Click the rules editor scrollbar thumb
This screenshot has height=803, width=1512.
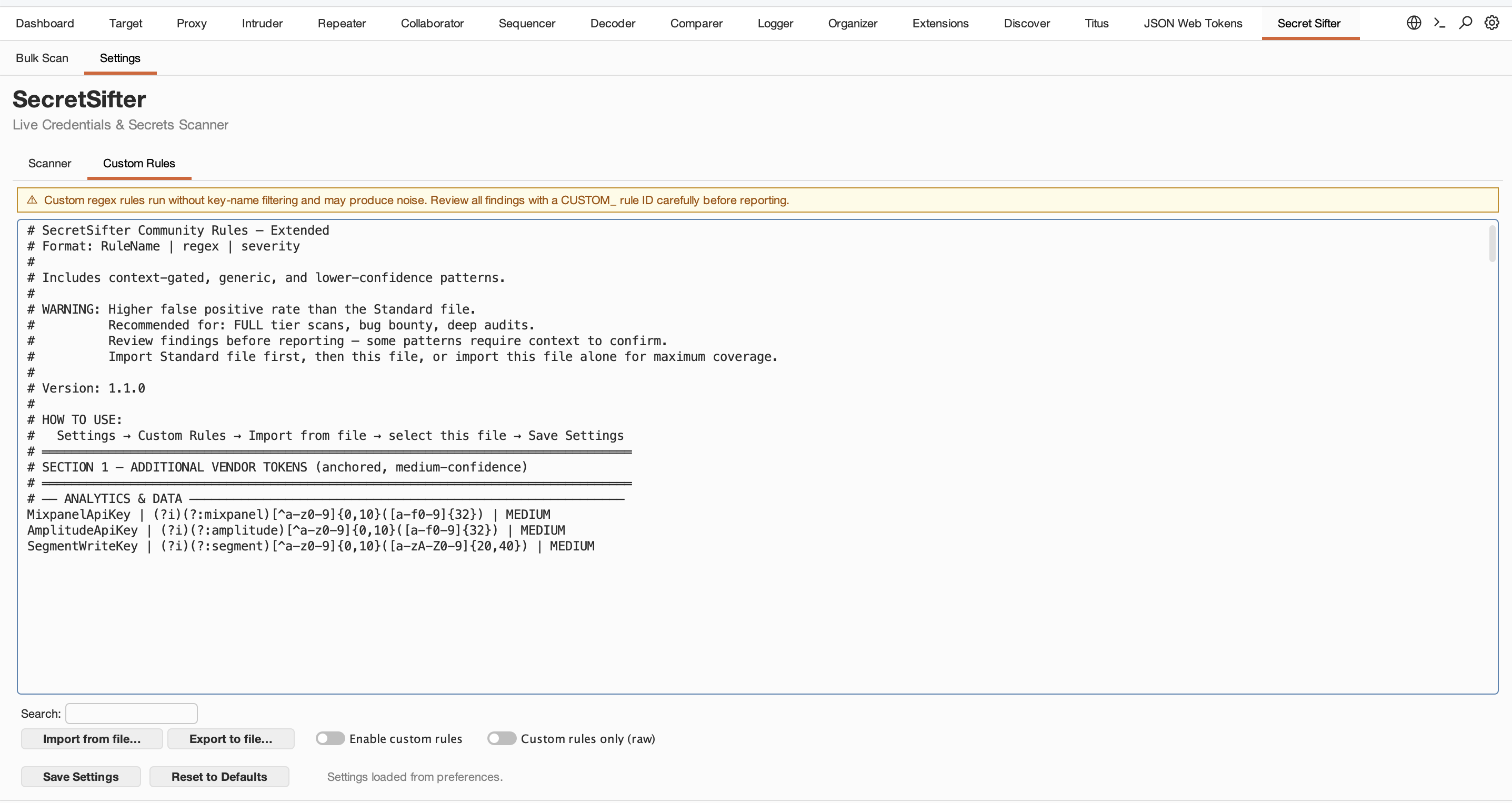(x=1491, y=243)
